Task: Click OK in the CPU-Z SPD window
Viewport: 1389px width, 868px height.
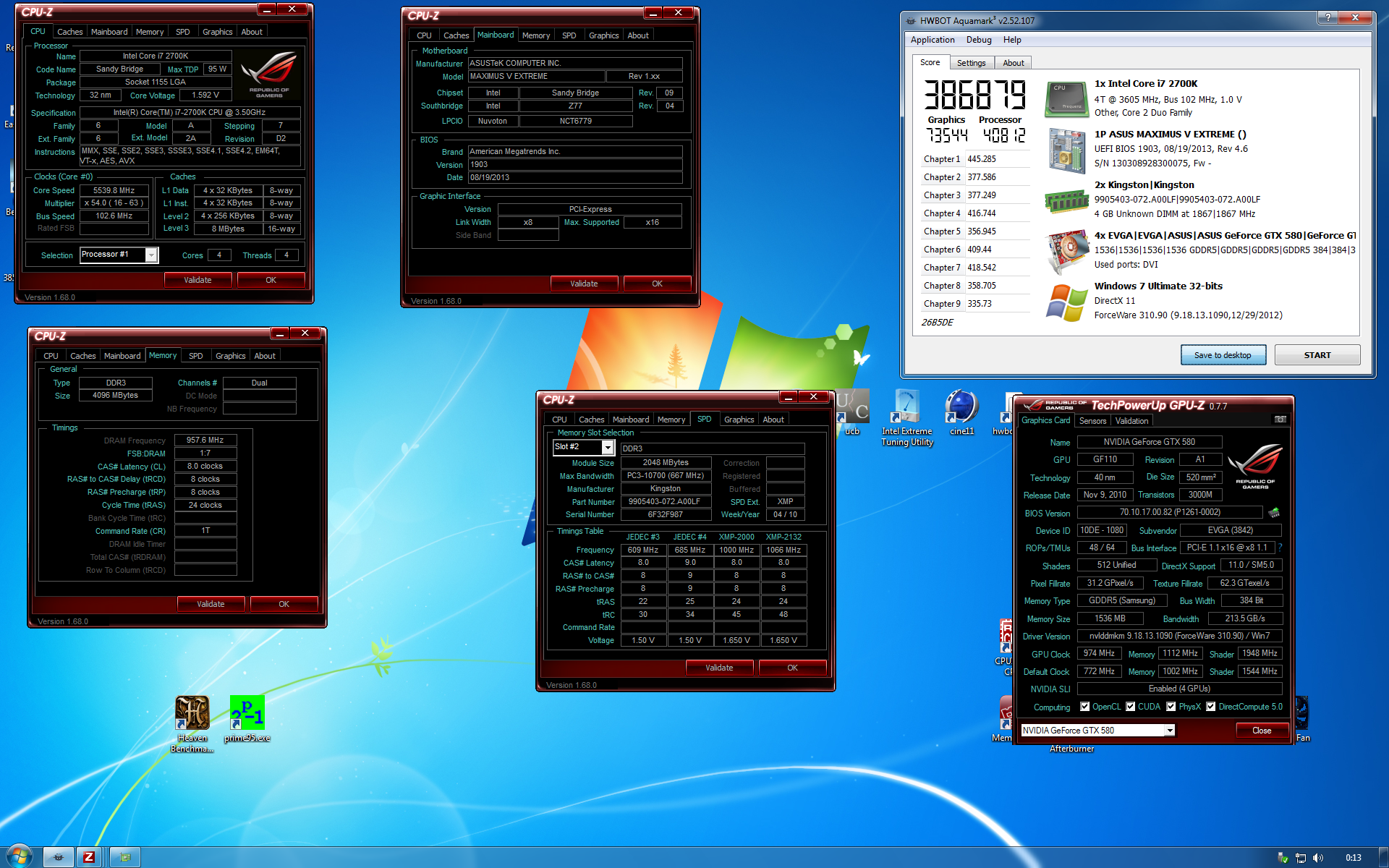Action: [792, 668]
